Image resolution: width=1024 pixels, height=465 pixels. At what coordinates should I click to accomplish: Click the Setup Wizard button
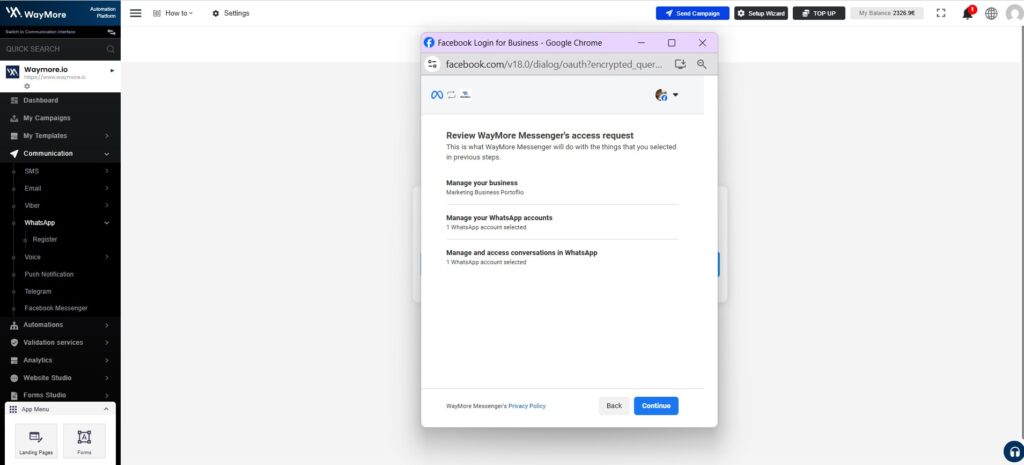(x=761, y=13)
